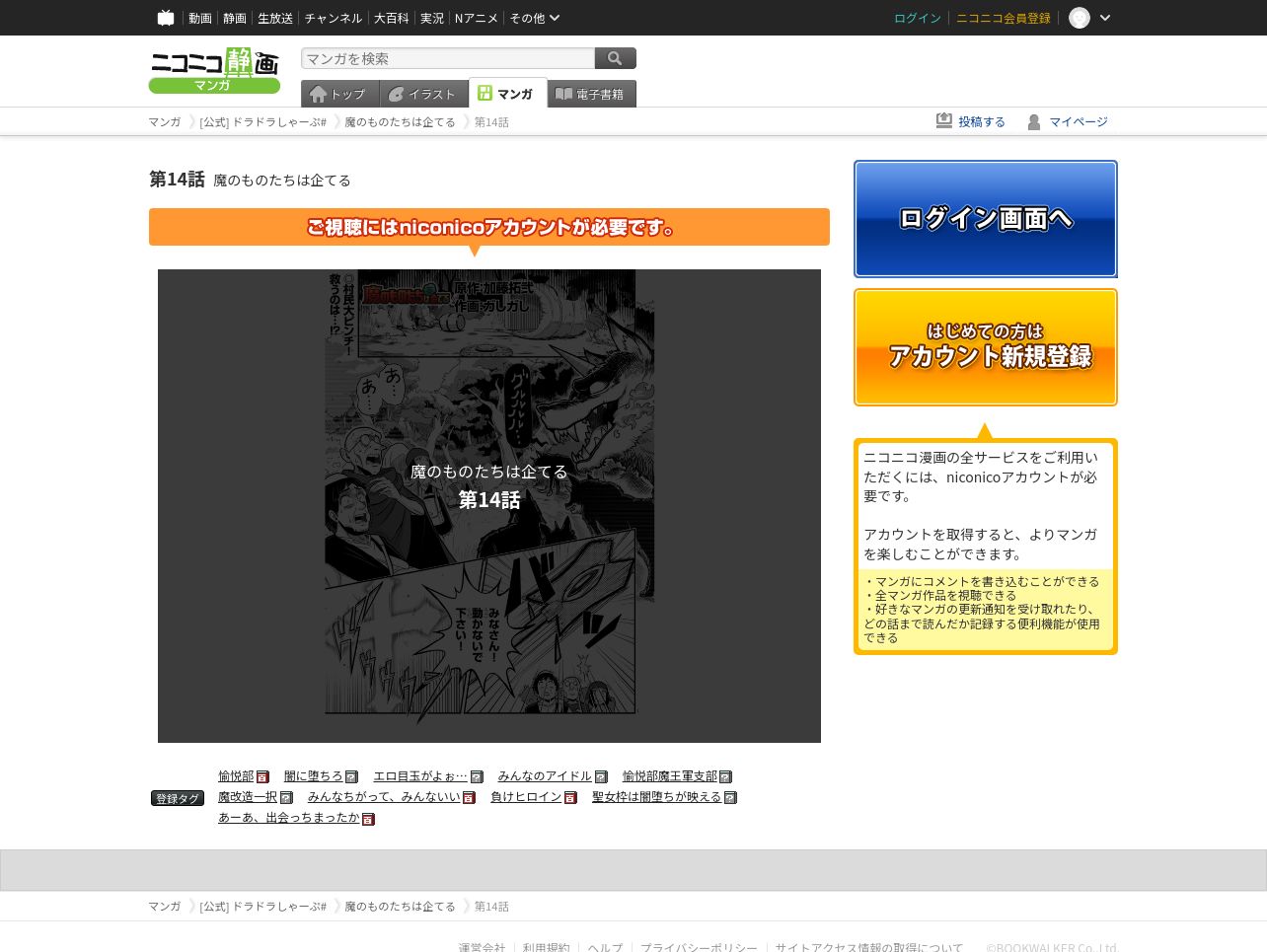Open the 動画 menu item

200,18
